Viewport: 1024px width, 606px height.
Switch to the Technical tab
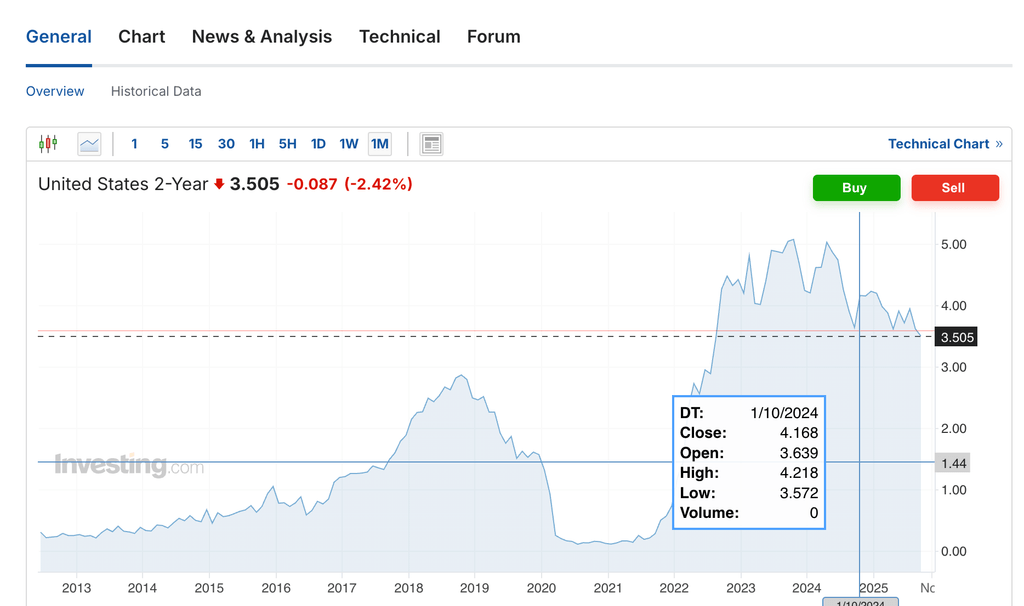(399, 37)
